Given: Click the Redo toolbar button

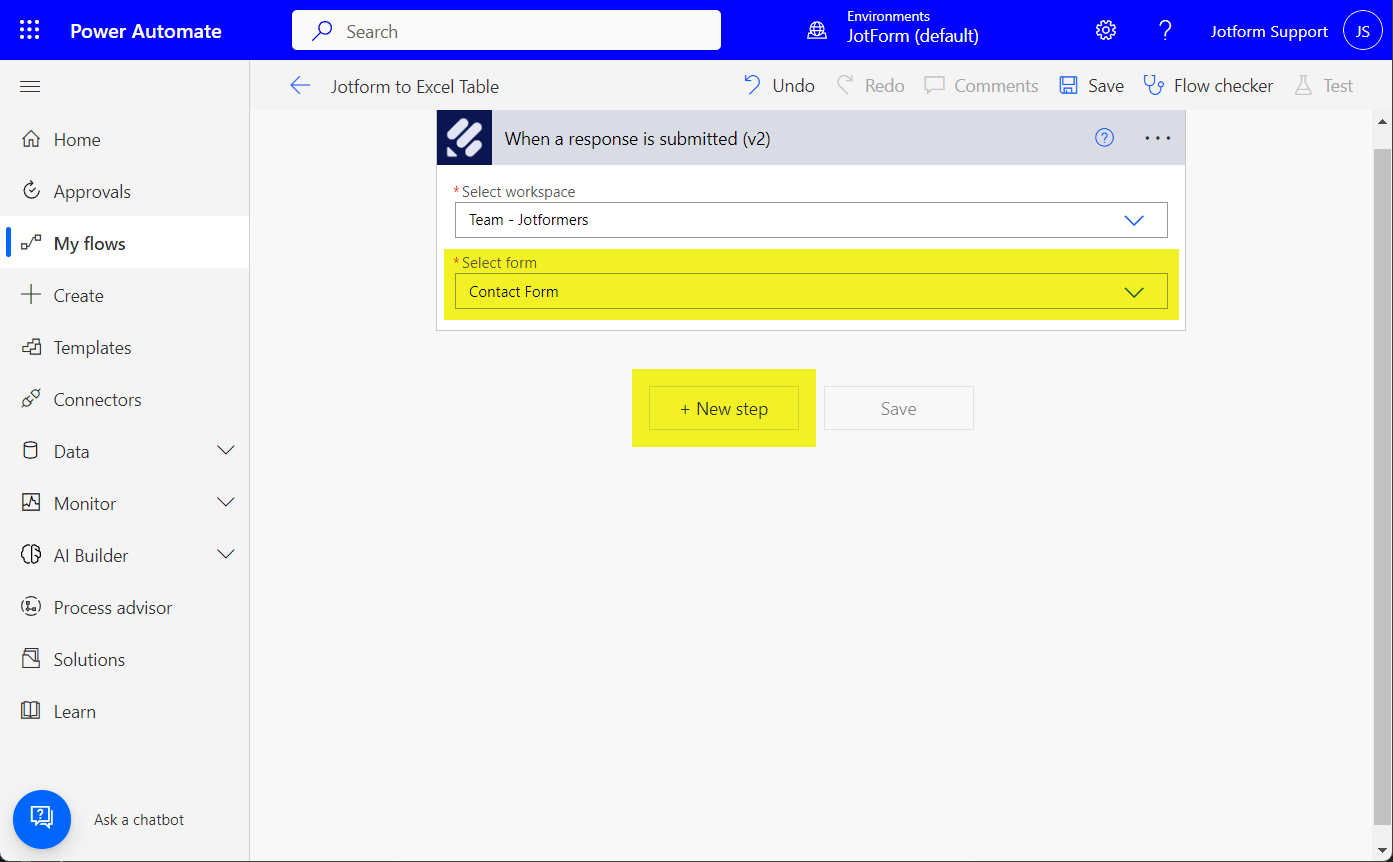Looking at the screenshot, I should coord(870,86).
